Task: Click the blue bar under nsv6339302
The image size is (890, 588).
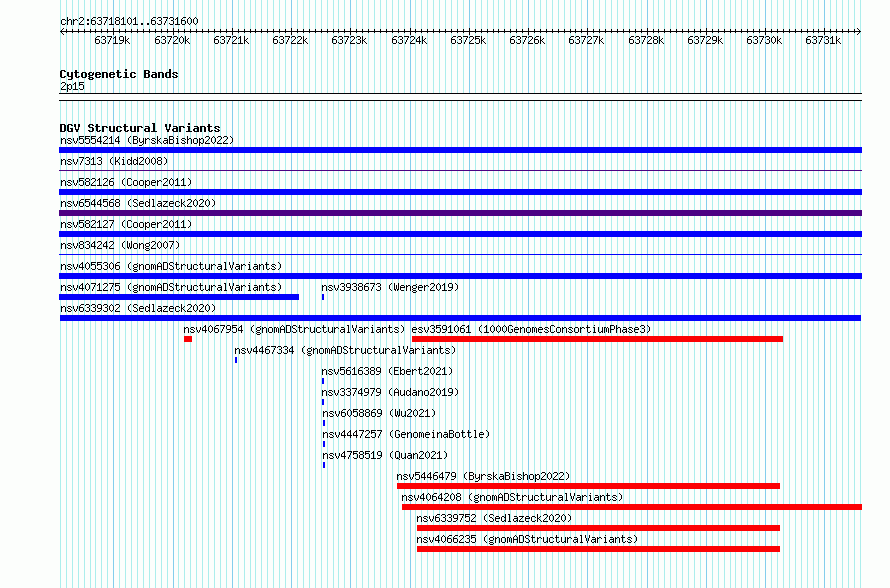Action: [460, 318]
